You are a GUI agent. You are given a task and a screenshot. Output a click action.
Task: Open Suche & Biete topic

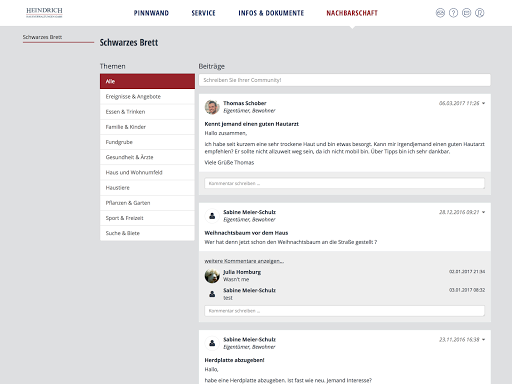[x=147, y=233]
